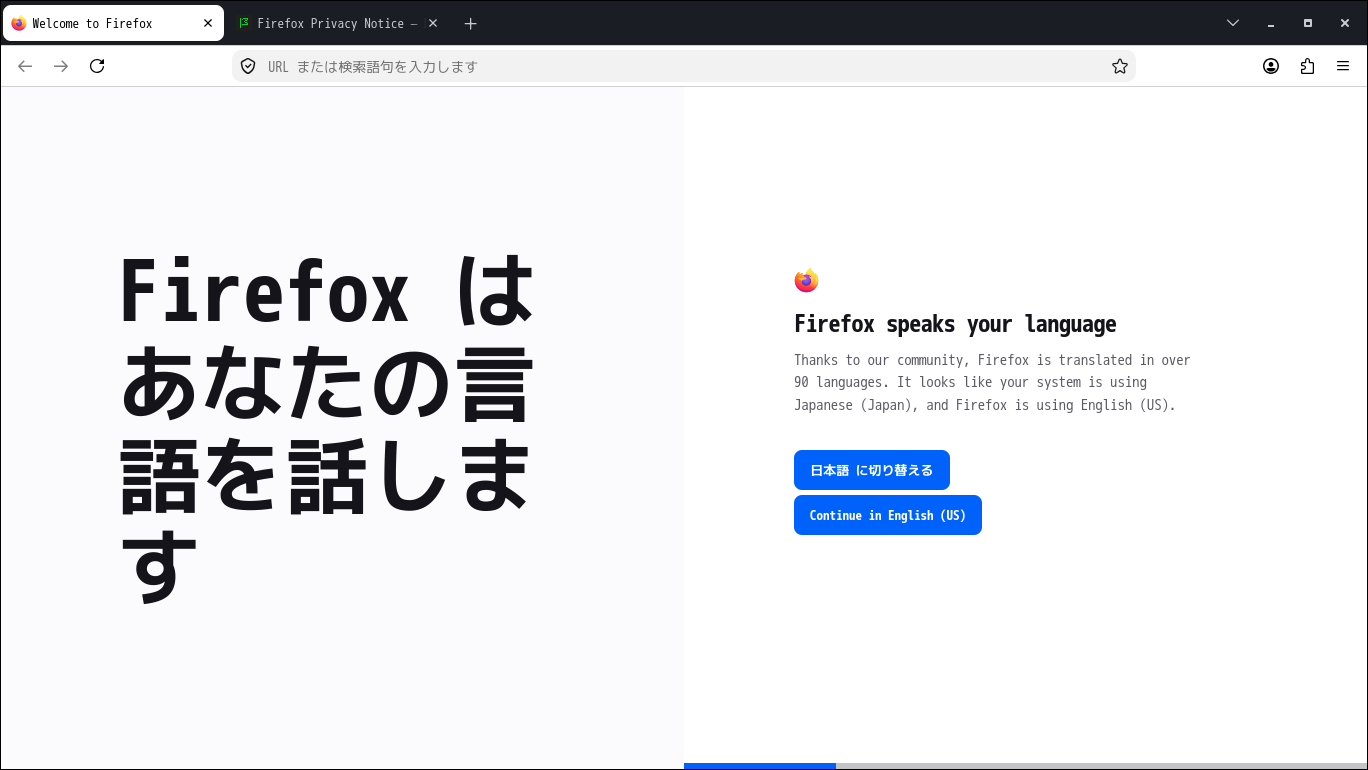Reload the current page
Image resolution: width=1368 pixels, height=770 pixels.
[x=97, y=66]
